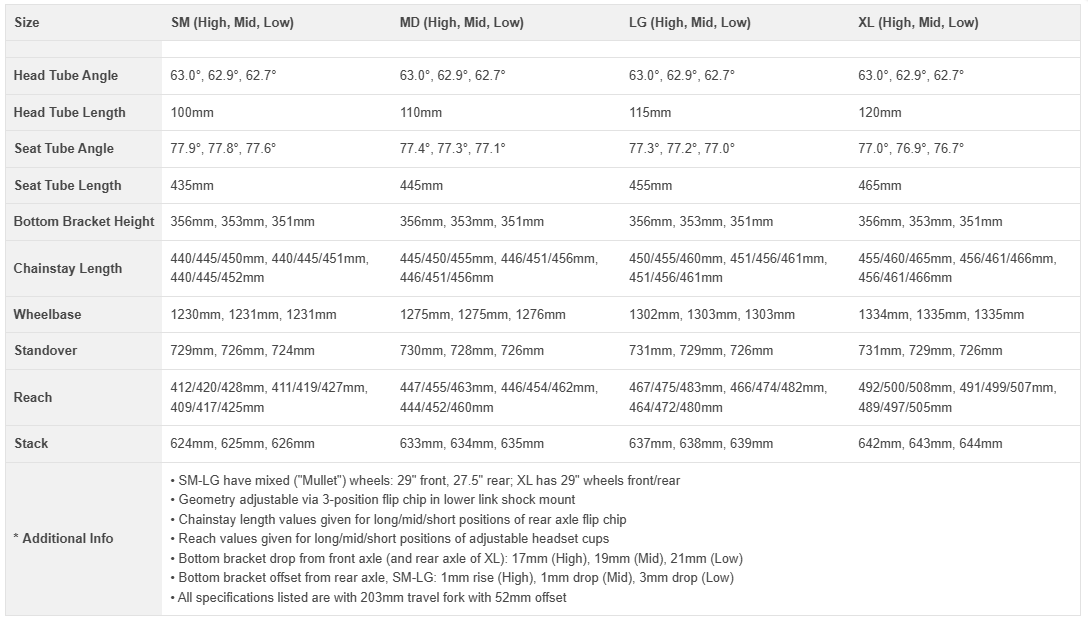1088x622 pixels.
Task: Click the 642mm, 643mm, 644mm stack cell
Action: point(930,443)
